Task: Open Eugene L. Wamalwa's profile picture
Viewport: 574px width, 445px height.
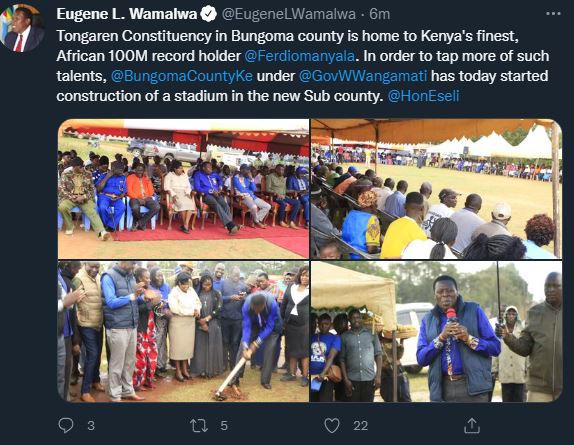Action: [x=23, y=29]
